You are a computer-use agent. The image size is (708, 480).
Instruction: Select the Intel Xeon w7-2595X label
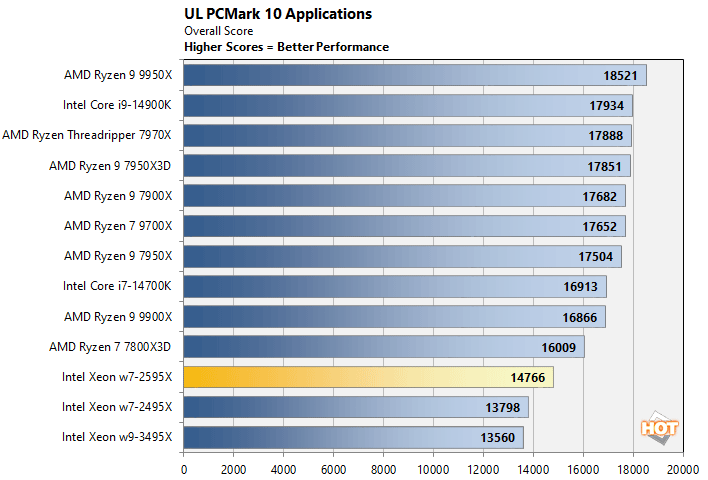coord(117,377)
